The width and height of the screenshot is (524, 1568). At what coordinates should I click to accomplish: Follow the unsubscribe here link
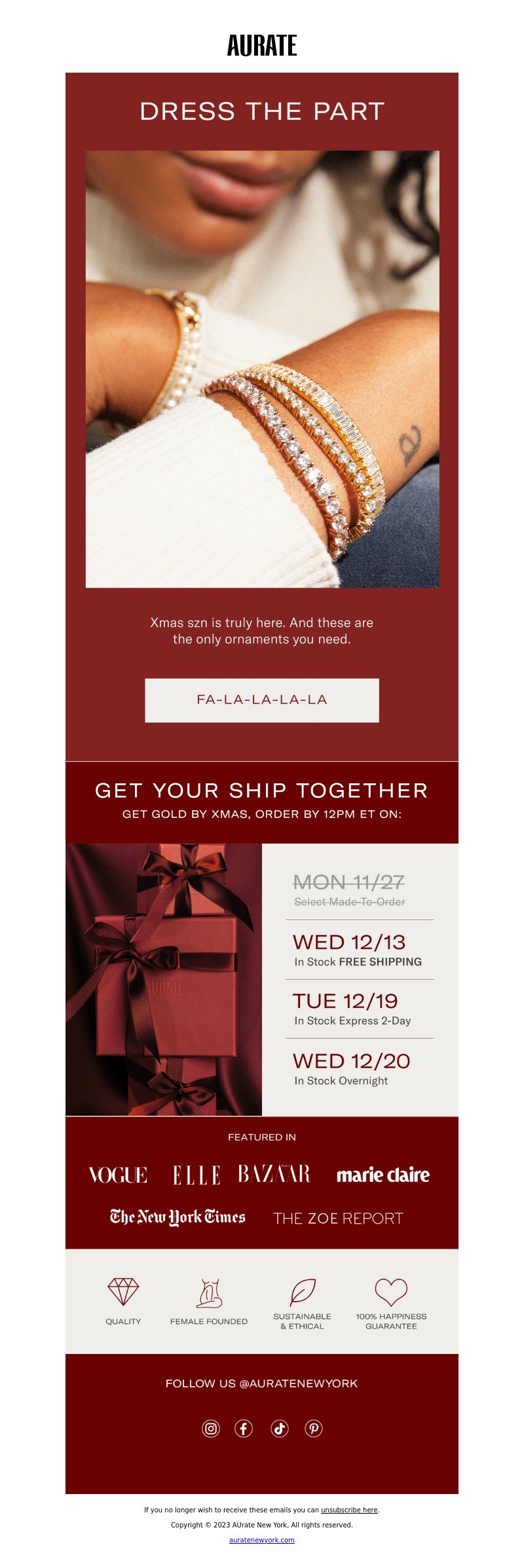349,1510
